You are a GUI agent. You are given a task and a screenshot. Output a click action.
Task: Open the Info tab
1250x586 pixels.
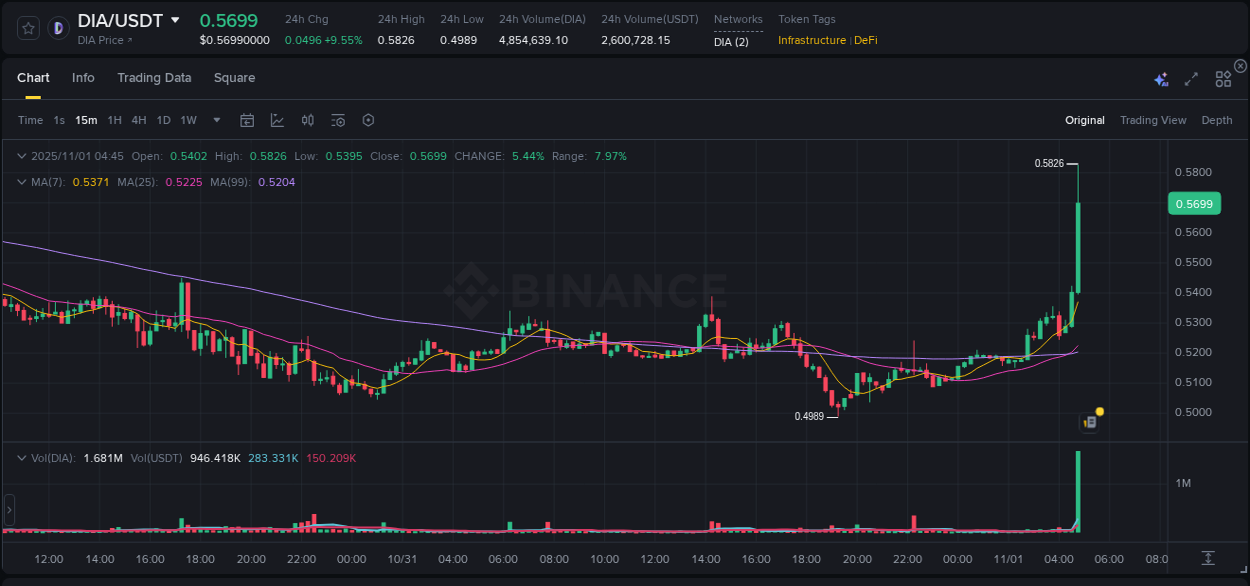(x=83, y=77)
